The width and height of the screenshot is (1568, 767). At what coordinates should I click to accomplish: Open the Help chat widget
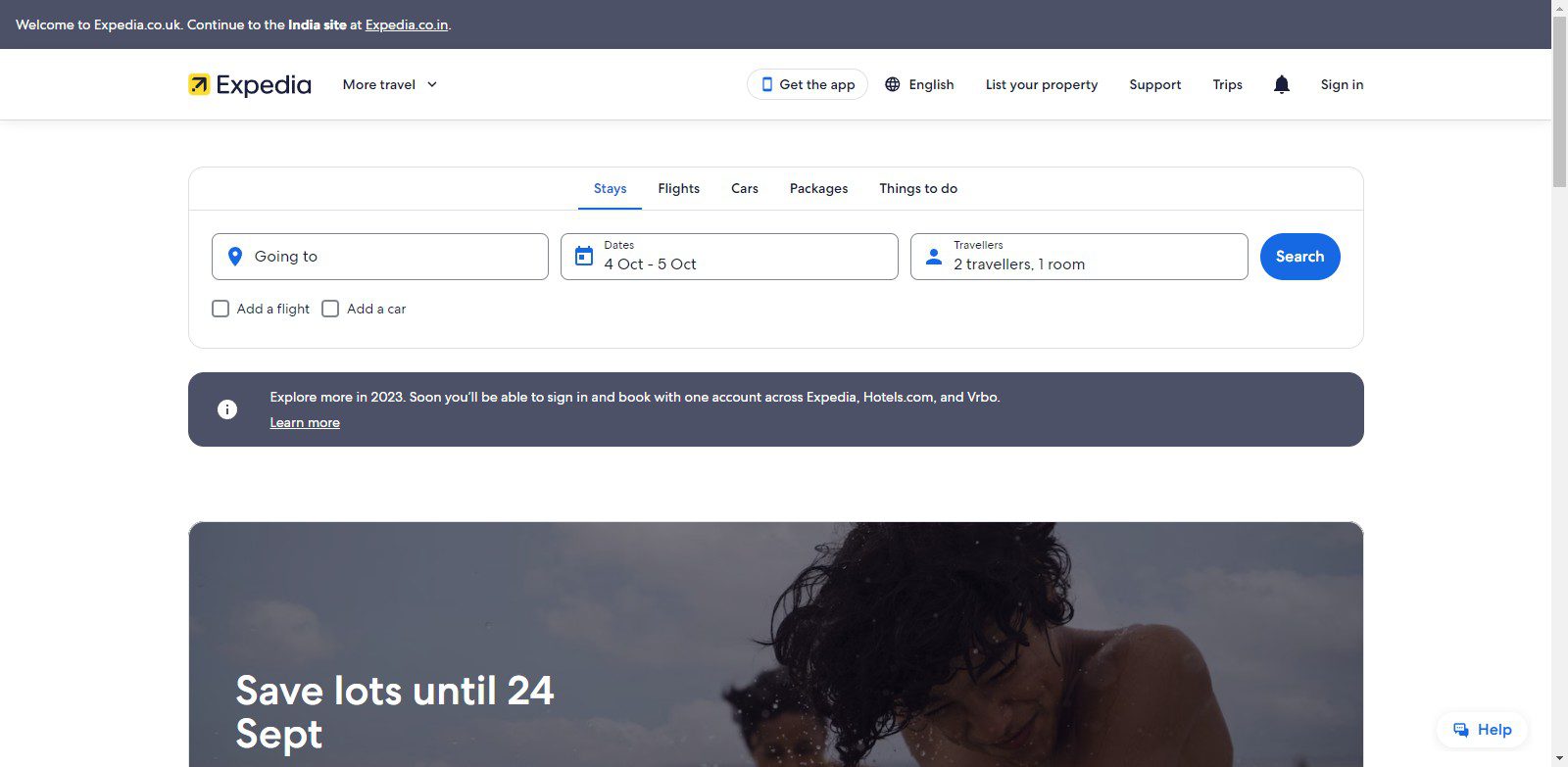click(x=1481, y=730)
